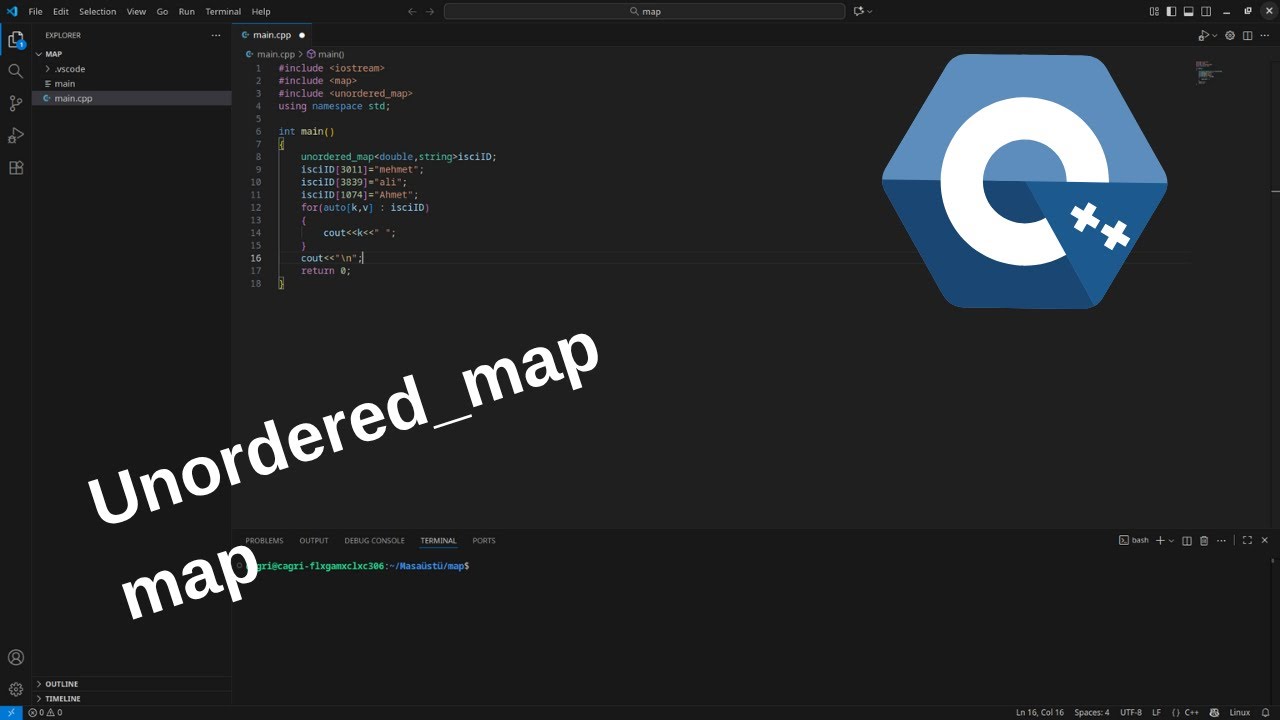
Task: Go back using the navigation left arrow
Action: pyautogui.click(x=412, y=11)
